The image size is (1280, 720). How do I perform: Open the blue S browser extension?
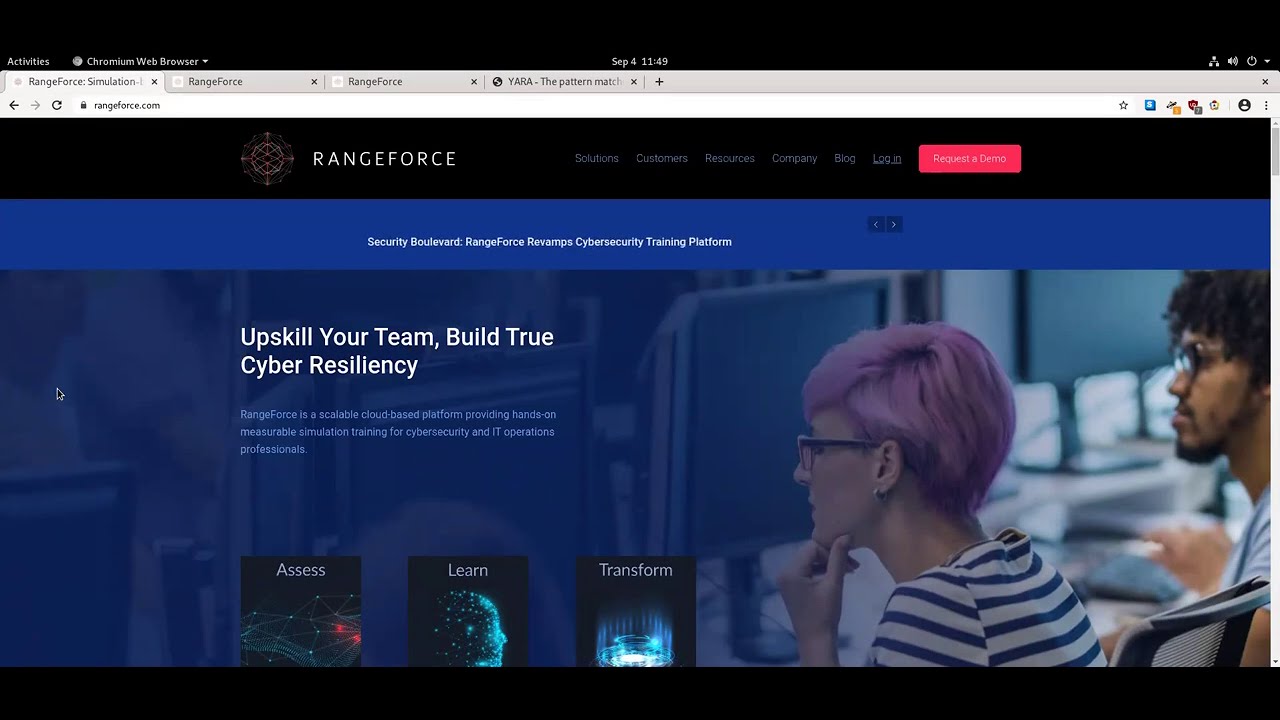(1150, 105)
